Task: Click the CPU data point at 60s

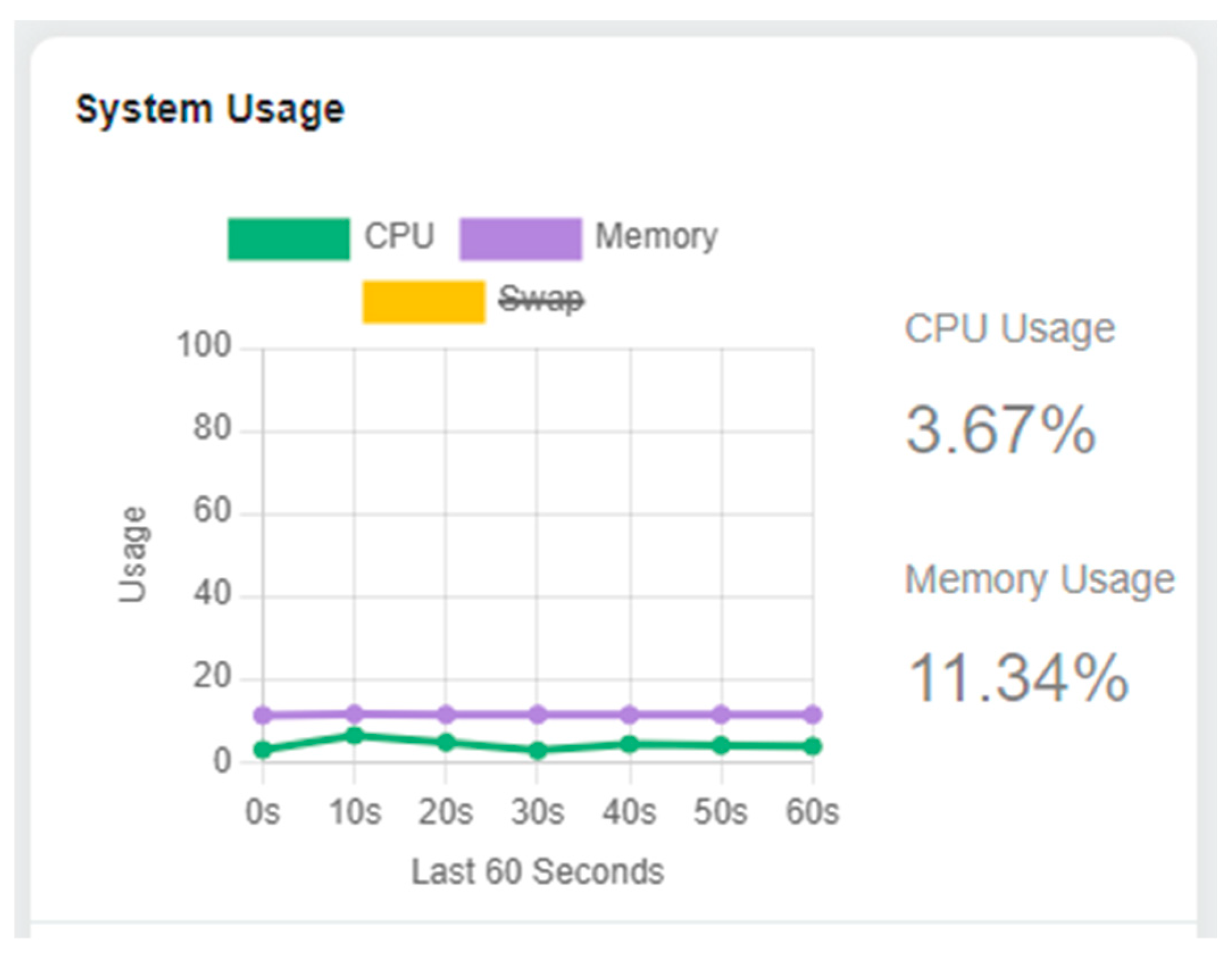Action: (x=813, y=746)
